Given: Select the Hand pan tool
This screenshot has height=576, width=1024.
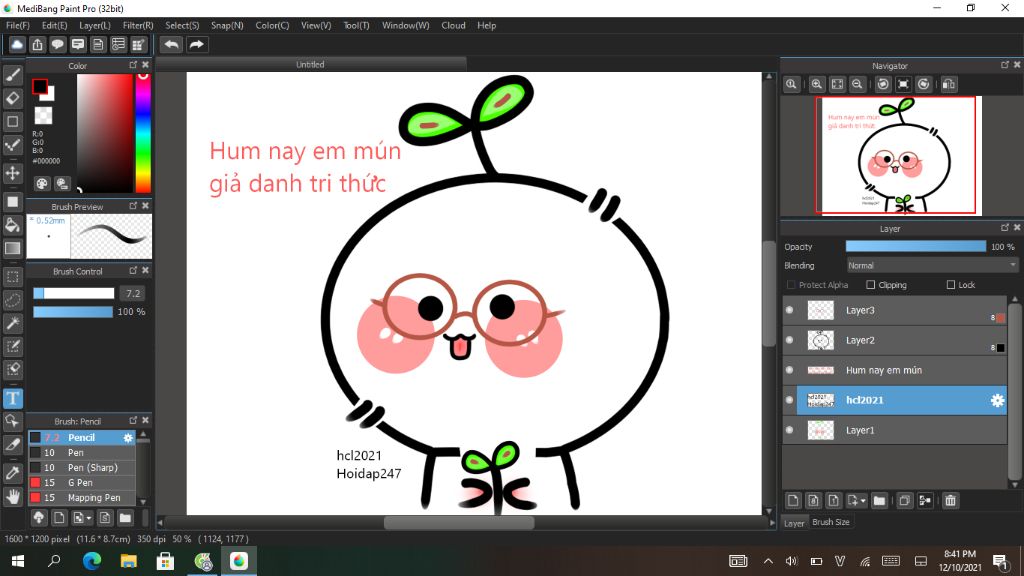Looking at the screenshot, I should point(13,496).
